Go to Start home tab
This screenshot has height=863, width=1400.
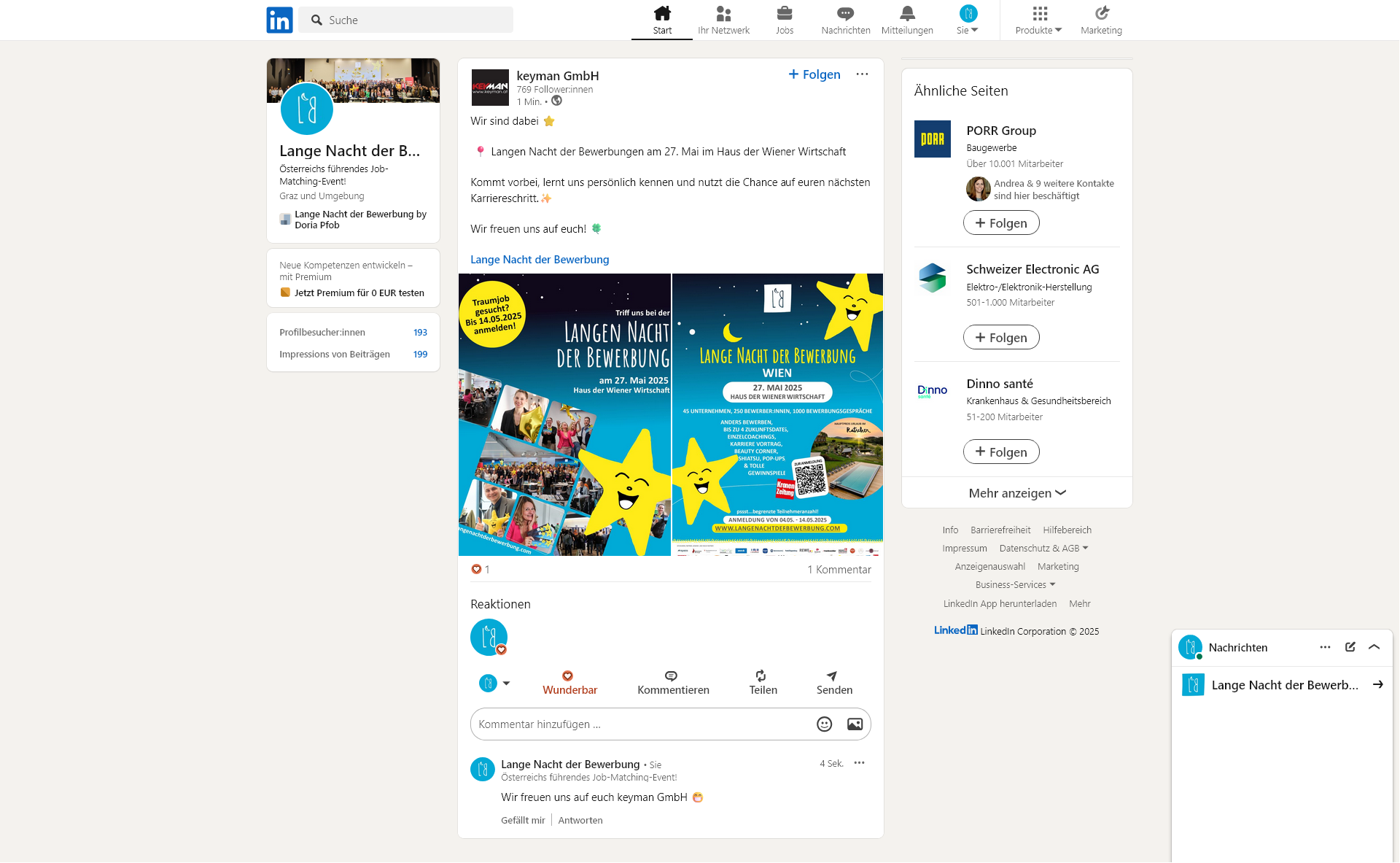[x=662, y=20]
